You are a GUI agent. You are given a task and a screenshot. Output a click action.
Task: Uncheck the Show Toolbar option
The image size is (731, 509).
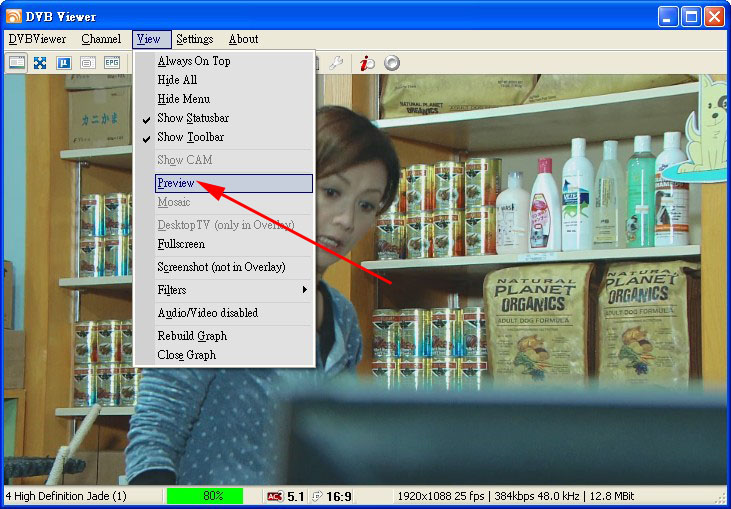[x=190, y=137]
